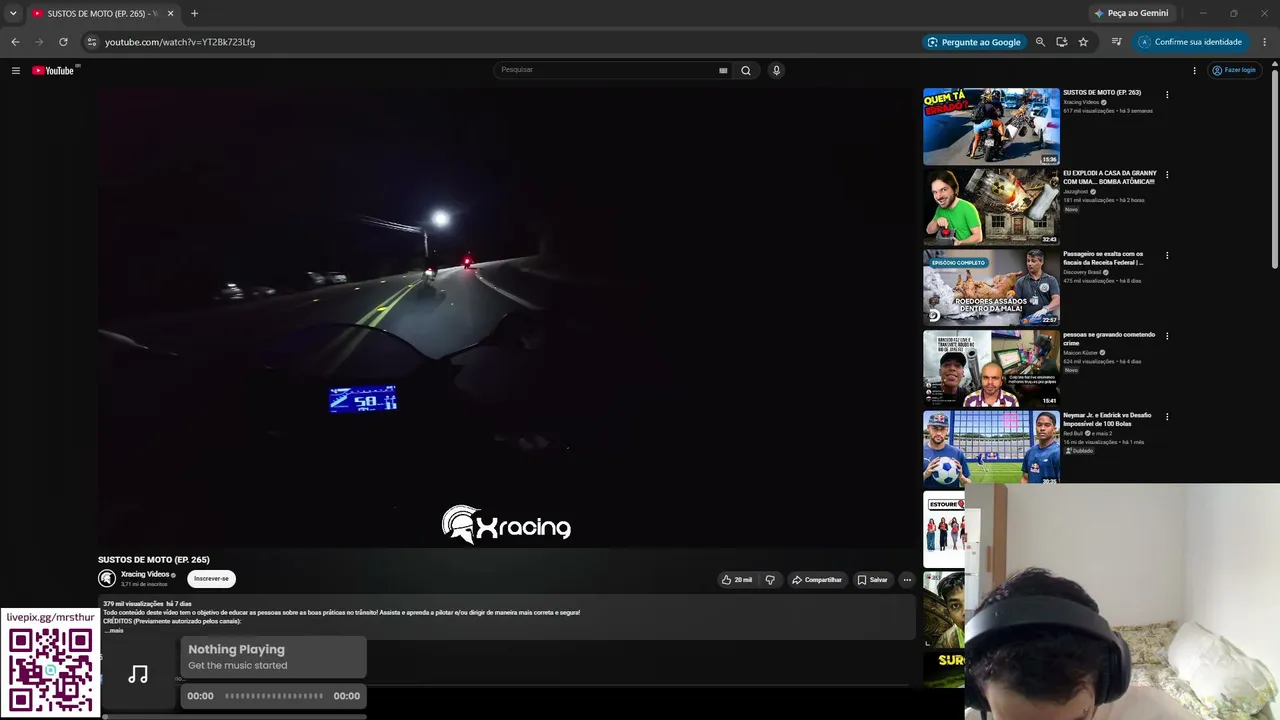Open the on-screen keyboard icon in search box
Image resolution: width=1280 pixels, height=720 pixels.
(723, 70)
